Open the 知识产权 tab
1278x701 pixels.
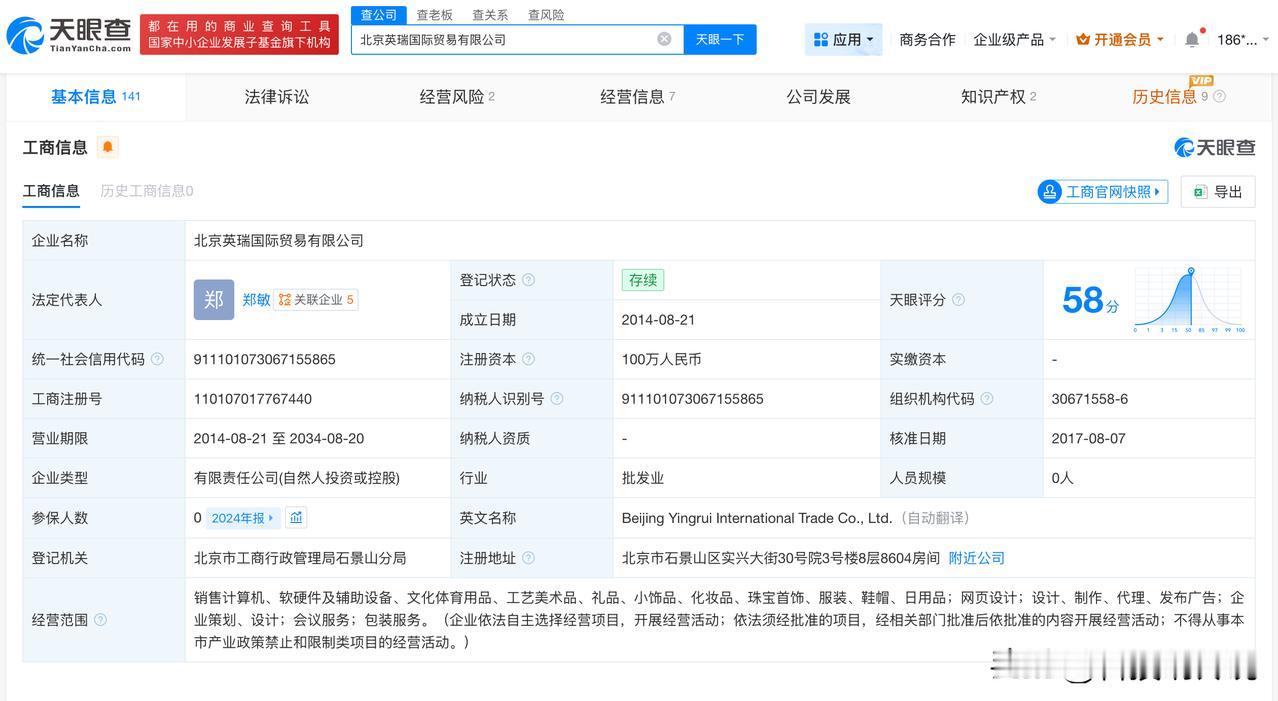point(999,97)
